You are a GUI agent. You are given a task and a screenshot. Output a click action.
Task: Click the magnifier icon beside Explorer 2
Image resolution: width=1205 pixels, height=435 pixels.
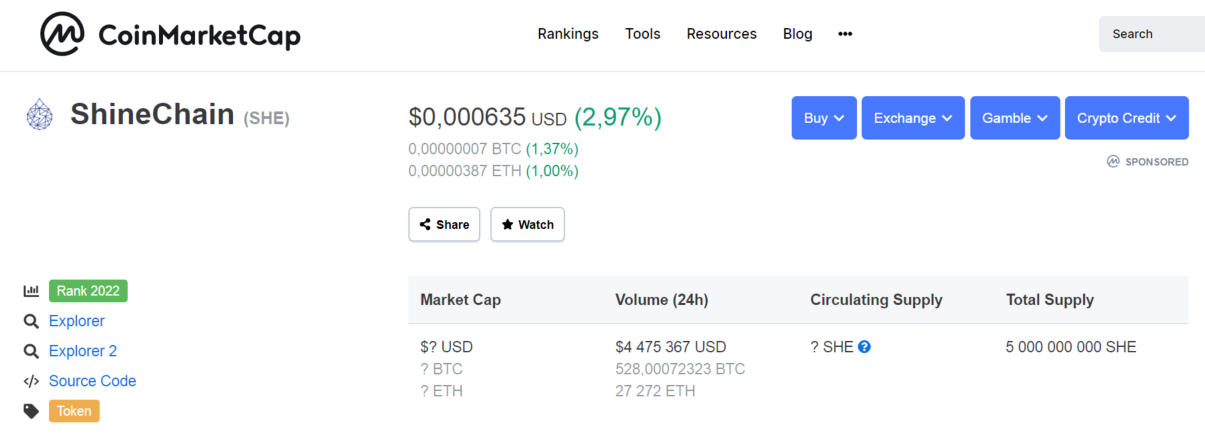click(x=31, y=351)
